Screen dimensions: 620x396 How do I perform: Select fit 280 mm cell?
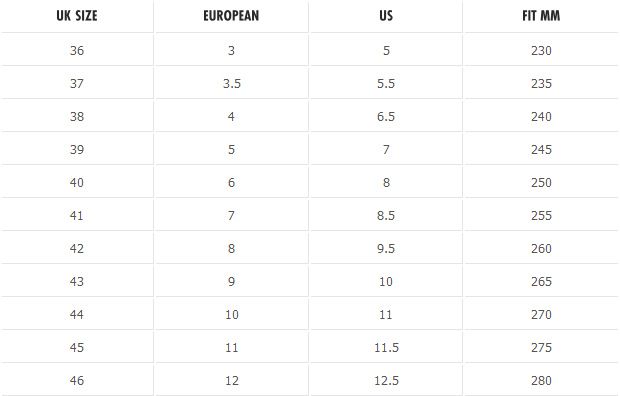point(541,380)
